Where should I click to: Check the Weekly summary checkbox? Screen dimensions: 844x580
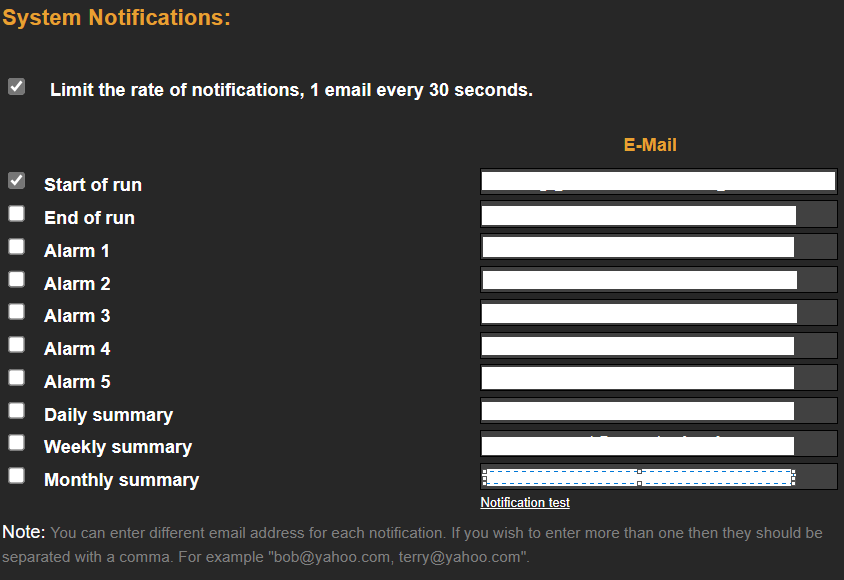click(16, 443)
